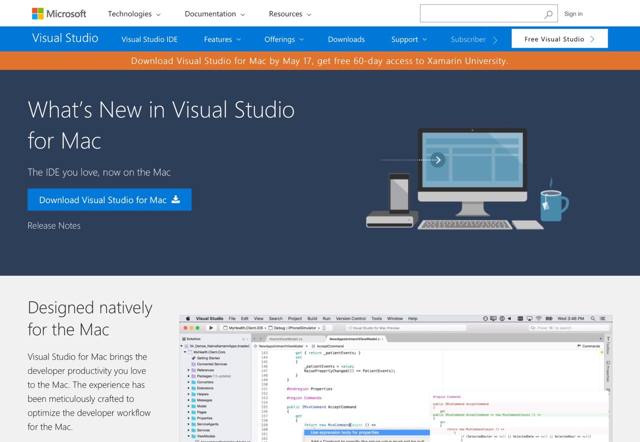Open the Sign in link

573,14
